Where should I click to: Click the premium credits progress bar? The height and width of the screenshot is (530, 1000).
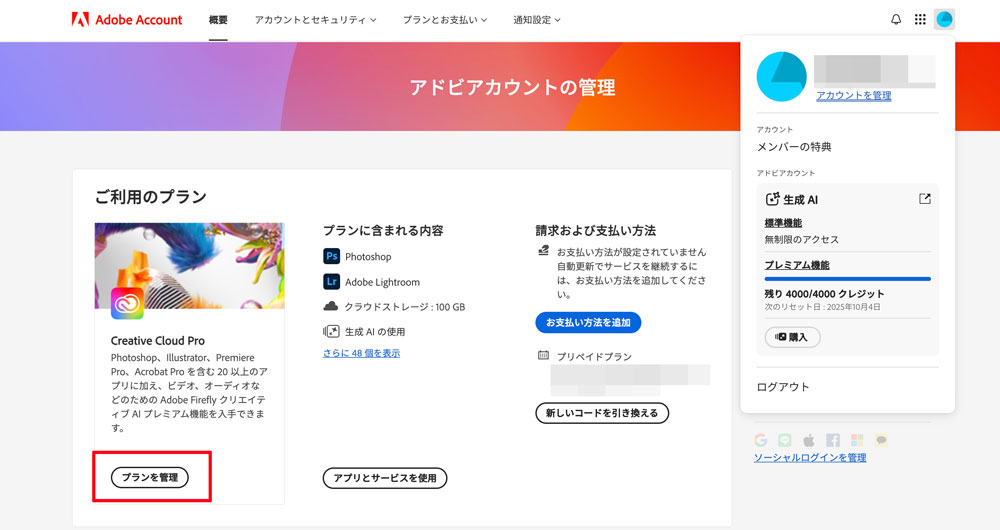847,279
